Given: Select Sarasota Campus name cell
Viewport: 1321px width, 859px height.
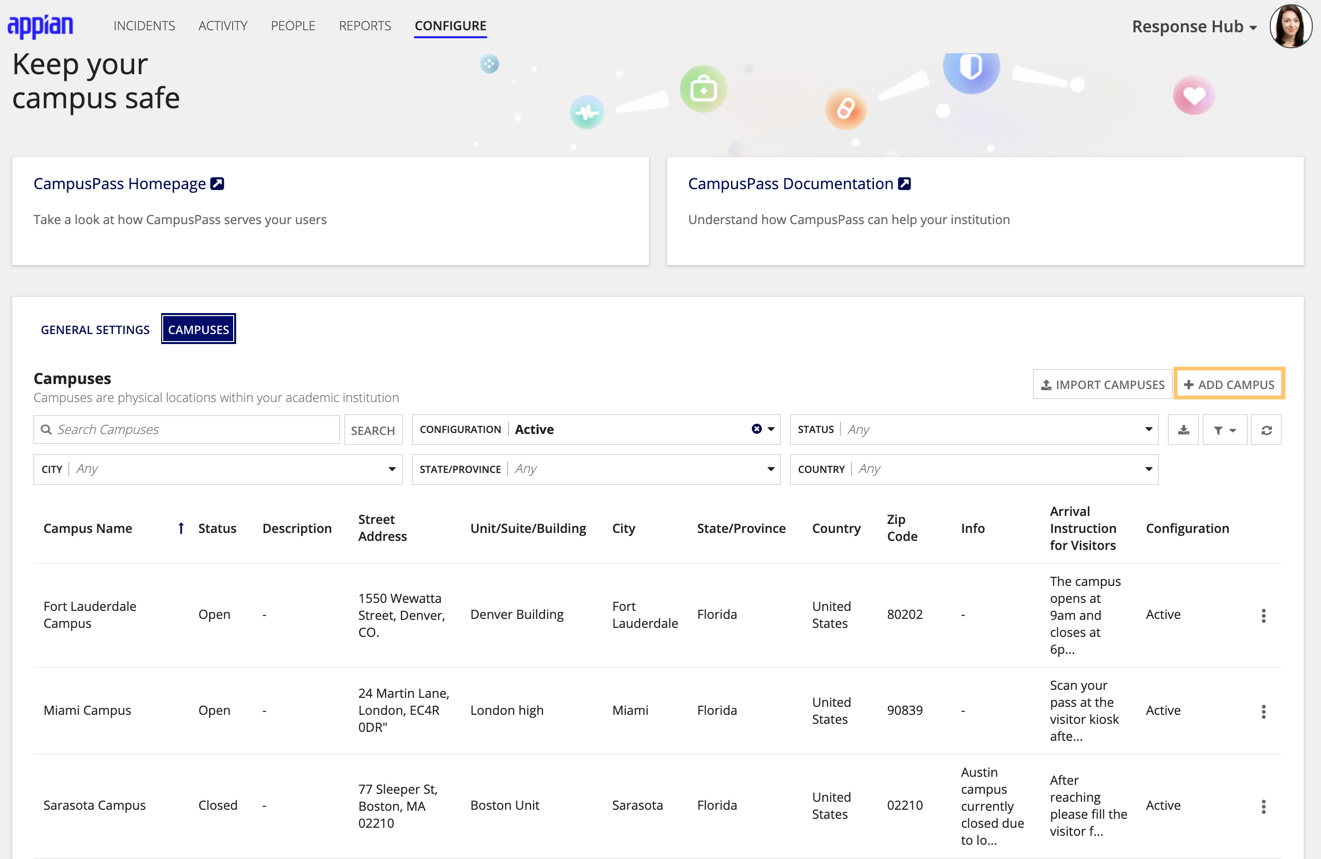Looking at the screenshot, I should [94, 805].
